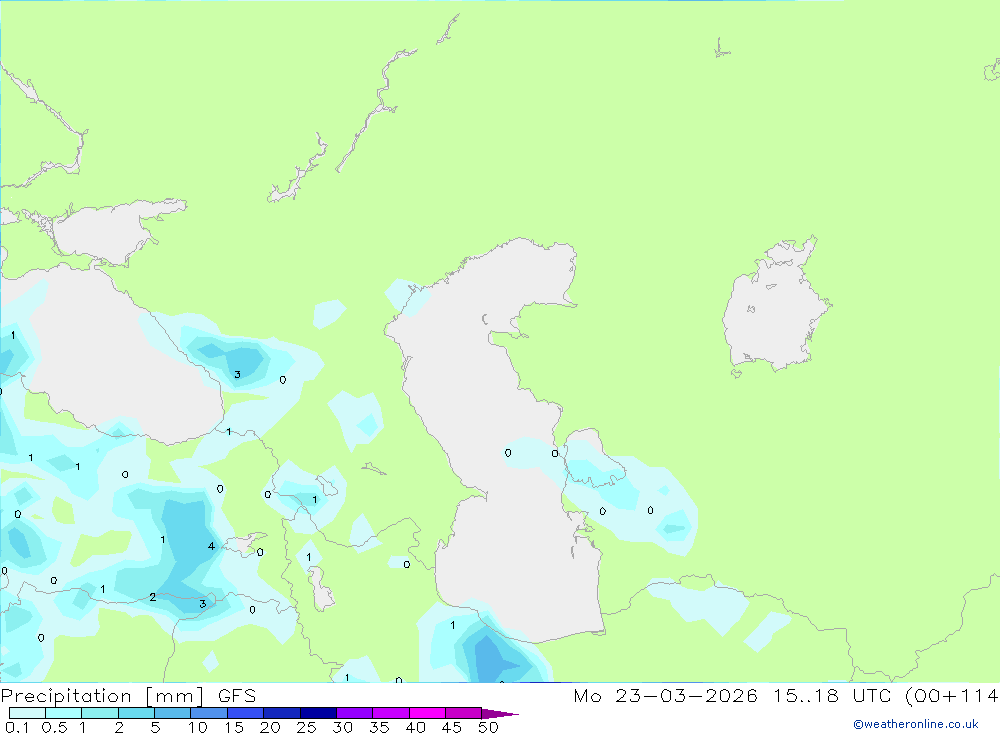1000x733 pixels.
Task: Select the '15..18 UTC' time range text
Action: [x=832, y=695]
